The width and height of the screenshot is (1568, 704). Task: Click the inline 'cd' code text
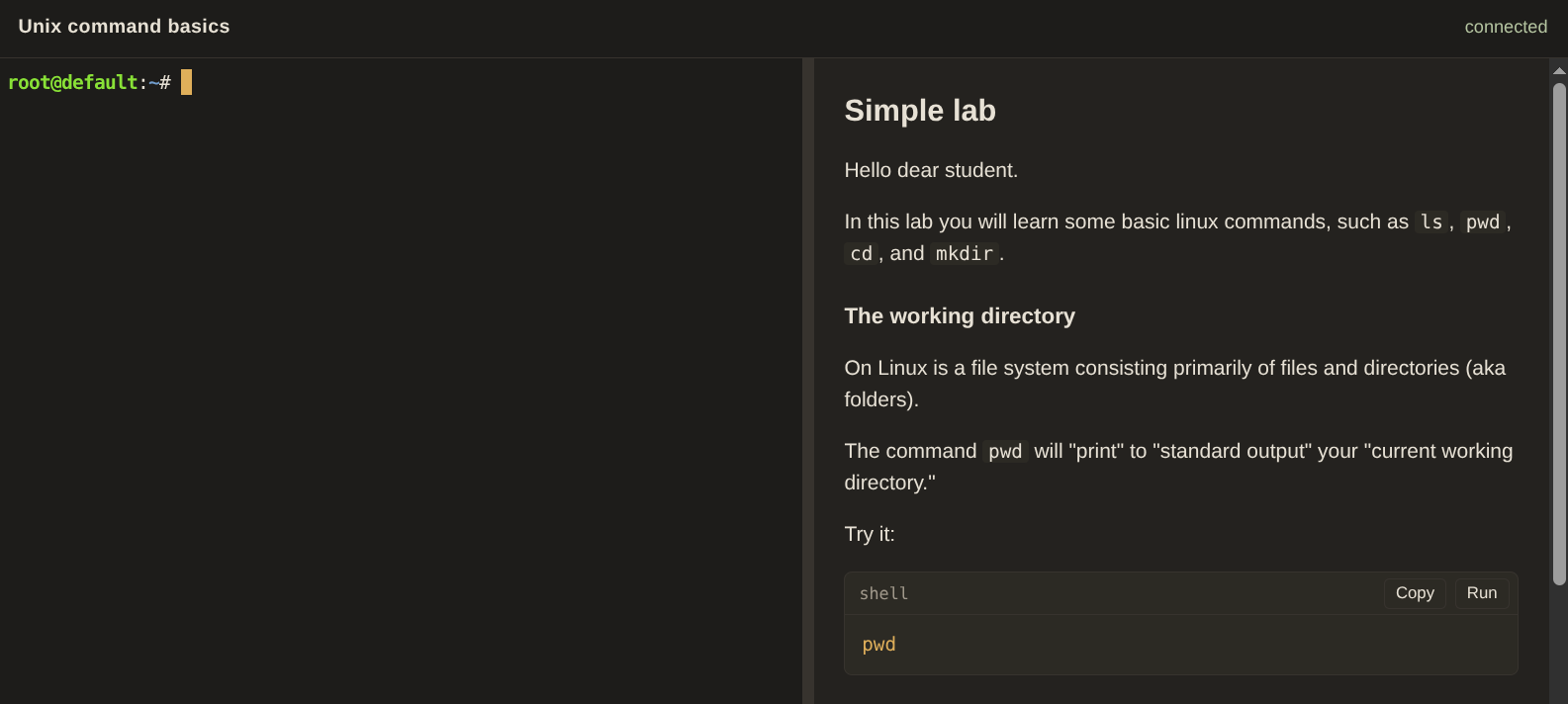tap(862, 254)
